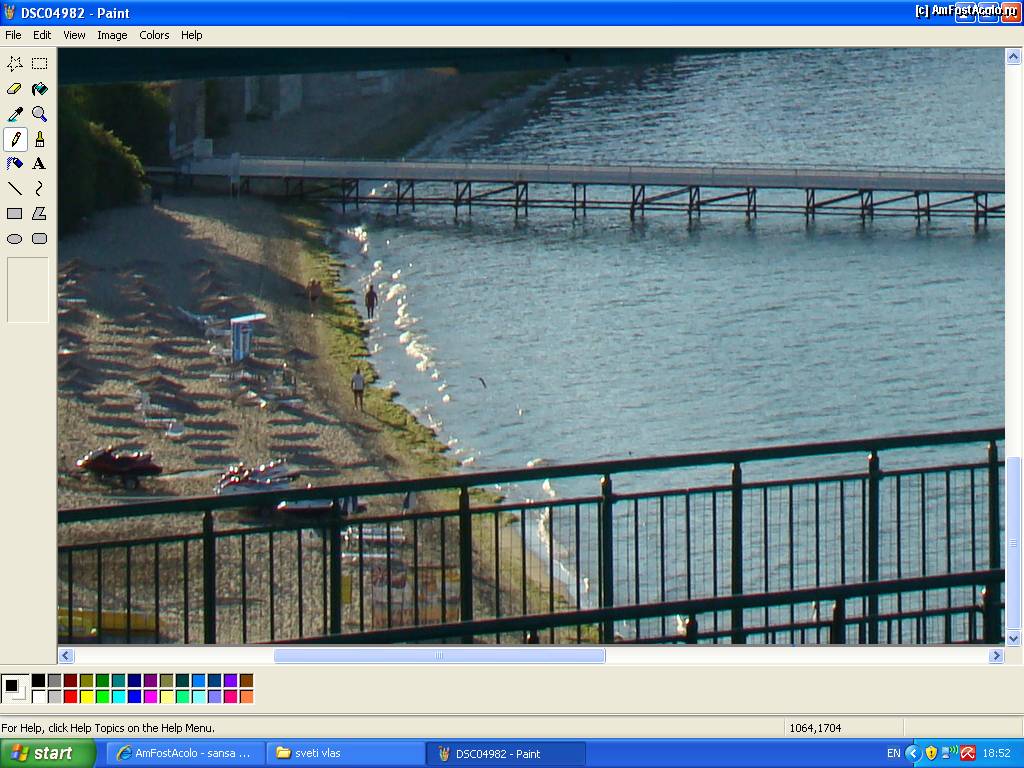Click the wireless network tray icon
The width and height of the screenshot is (1024, 768).
tap(950, 753)
